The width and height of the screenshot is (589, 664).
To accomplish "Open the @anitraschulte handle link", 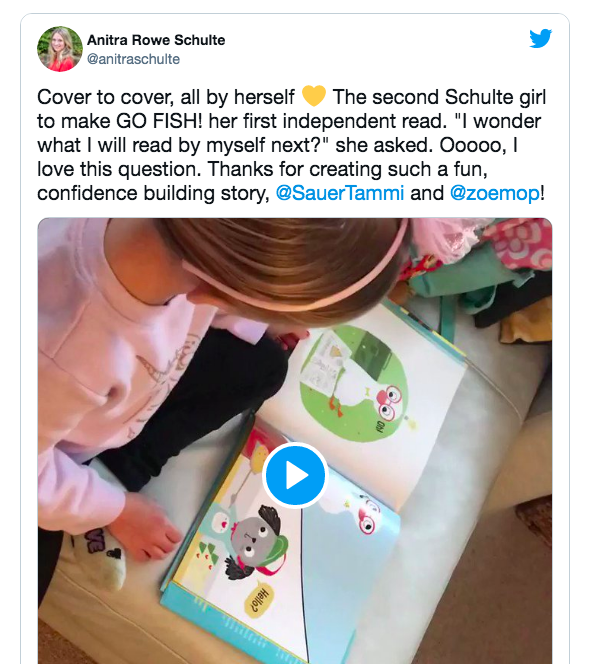I will click(133, 59).
